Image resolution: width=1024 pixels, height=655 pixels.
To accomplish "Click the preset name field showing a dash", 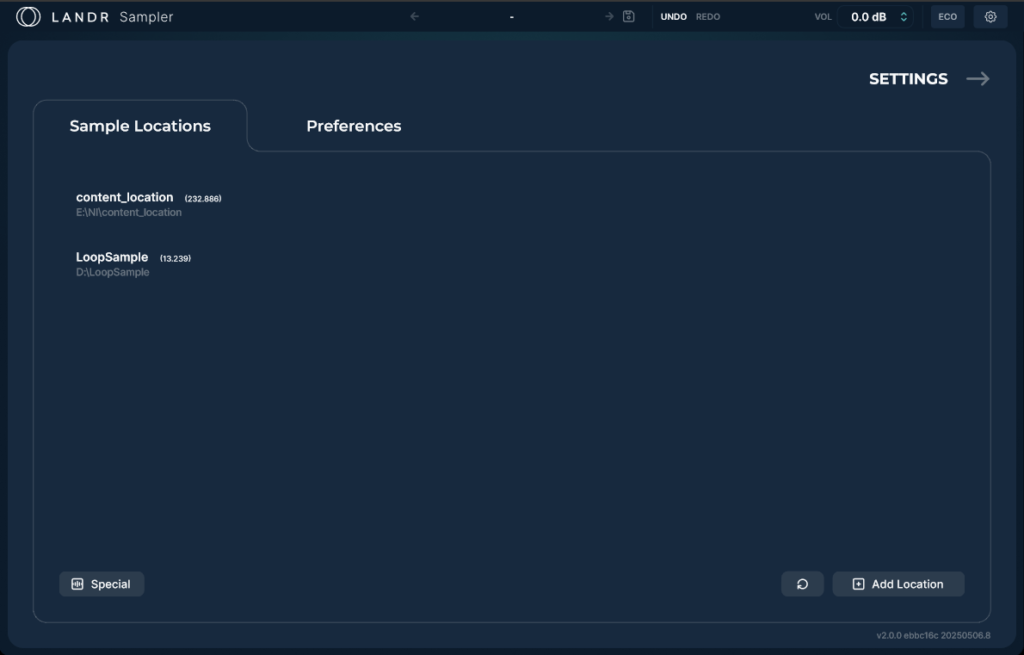I will pyautogui.click(x=511, y=17).
